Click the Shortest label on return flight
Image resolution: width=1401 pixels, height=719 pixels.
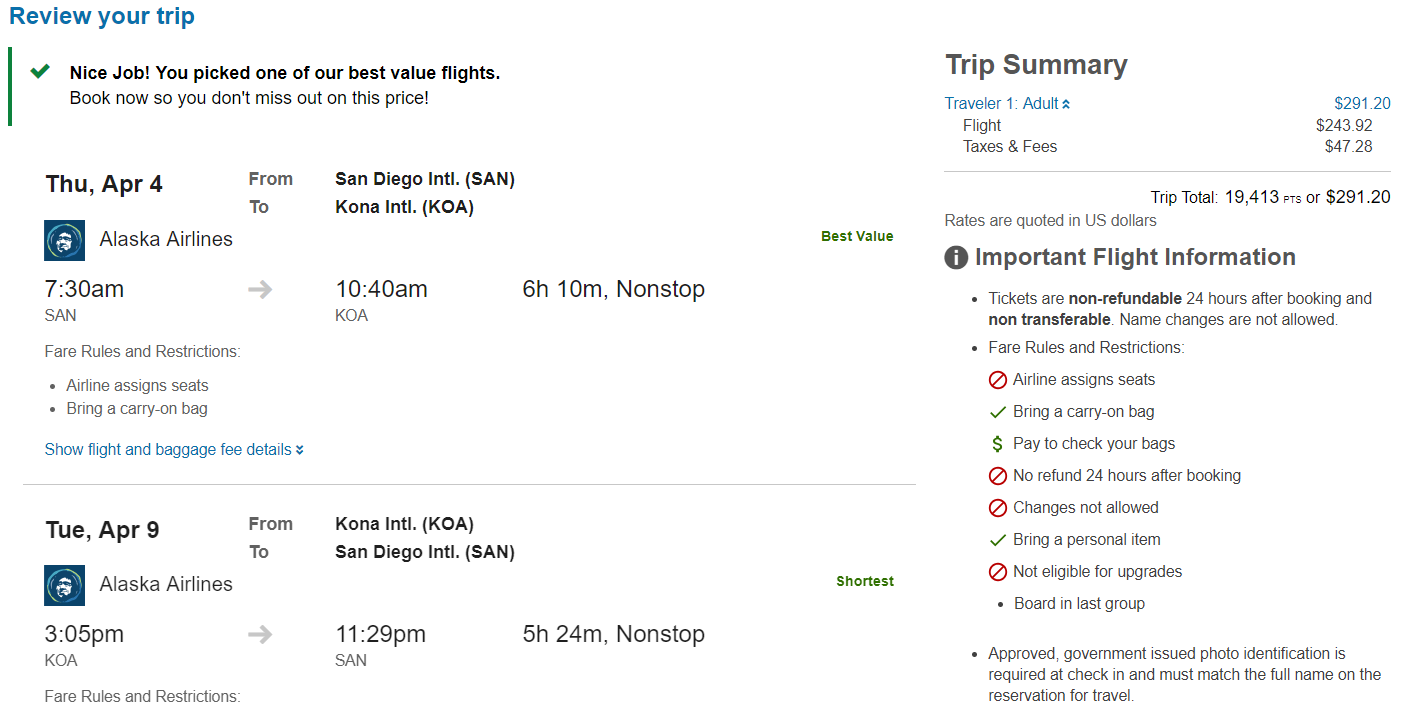(x=865, y=582)
